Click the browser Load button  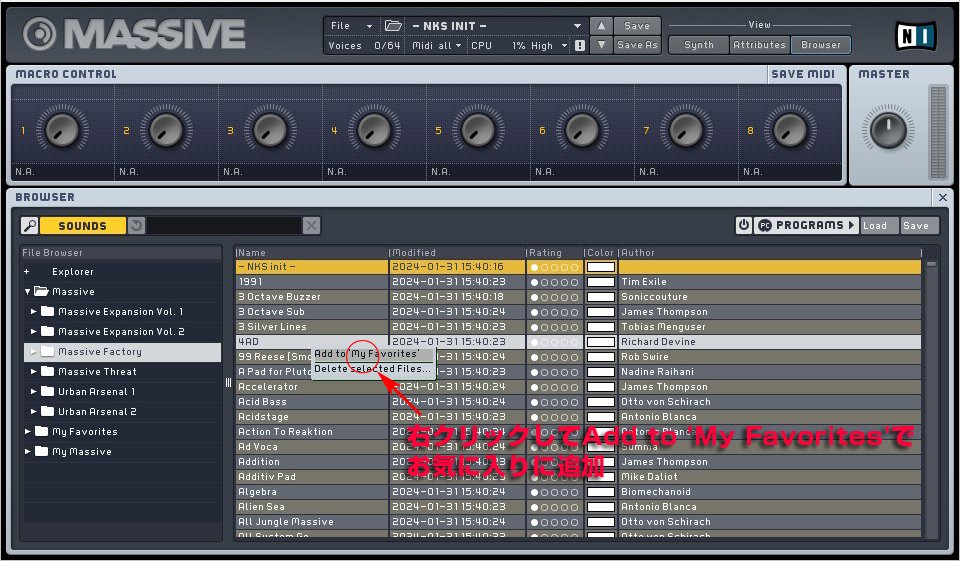878,225
